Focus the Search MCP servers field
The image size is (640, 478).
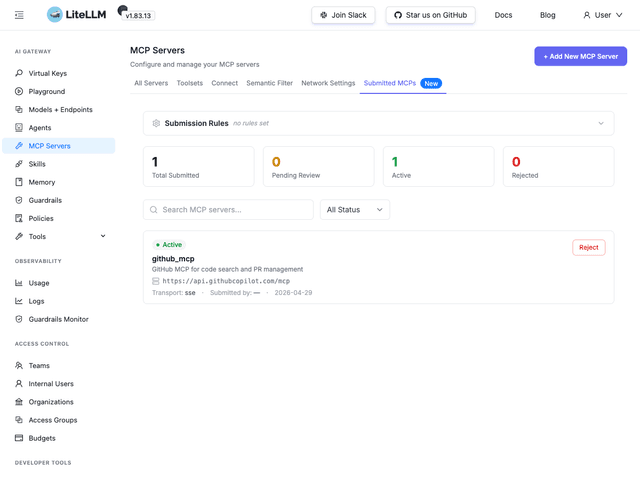(x=228, y=210)
